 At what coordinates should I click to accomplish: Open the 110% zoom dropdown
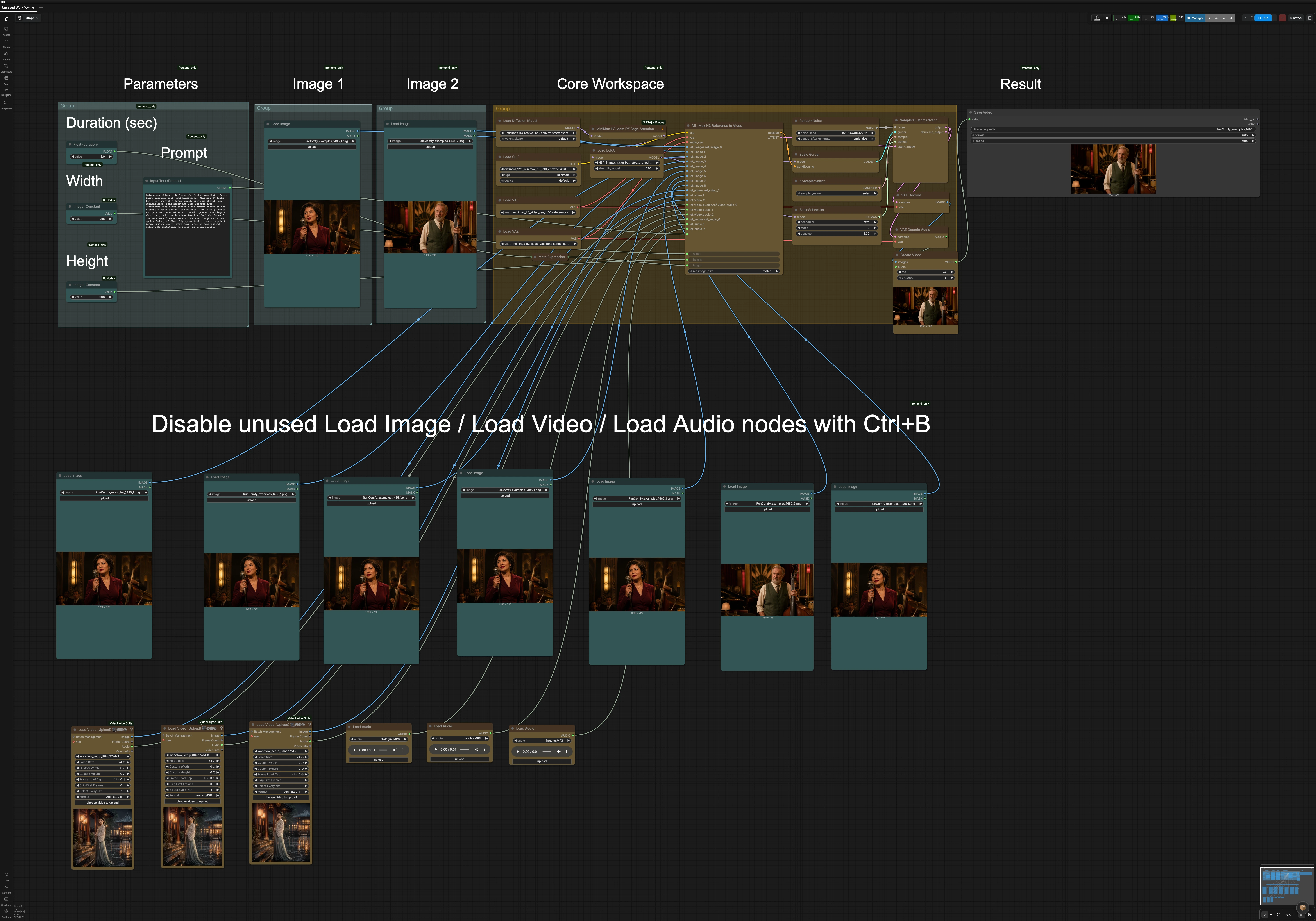pos(1289,915)
